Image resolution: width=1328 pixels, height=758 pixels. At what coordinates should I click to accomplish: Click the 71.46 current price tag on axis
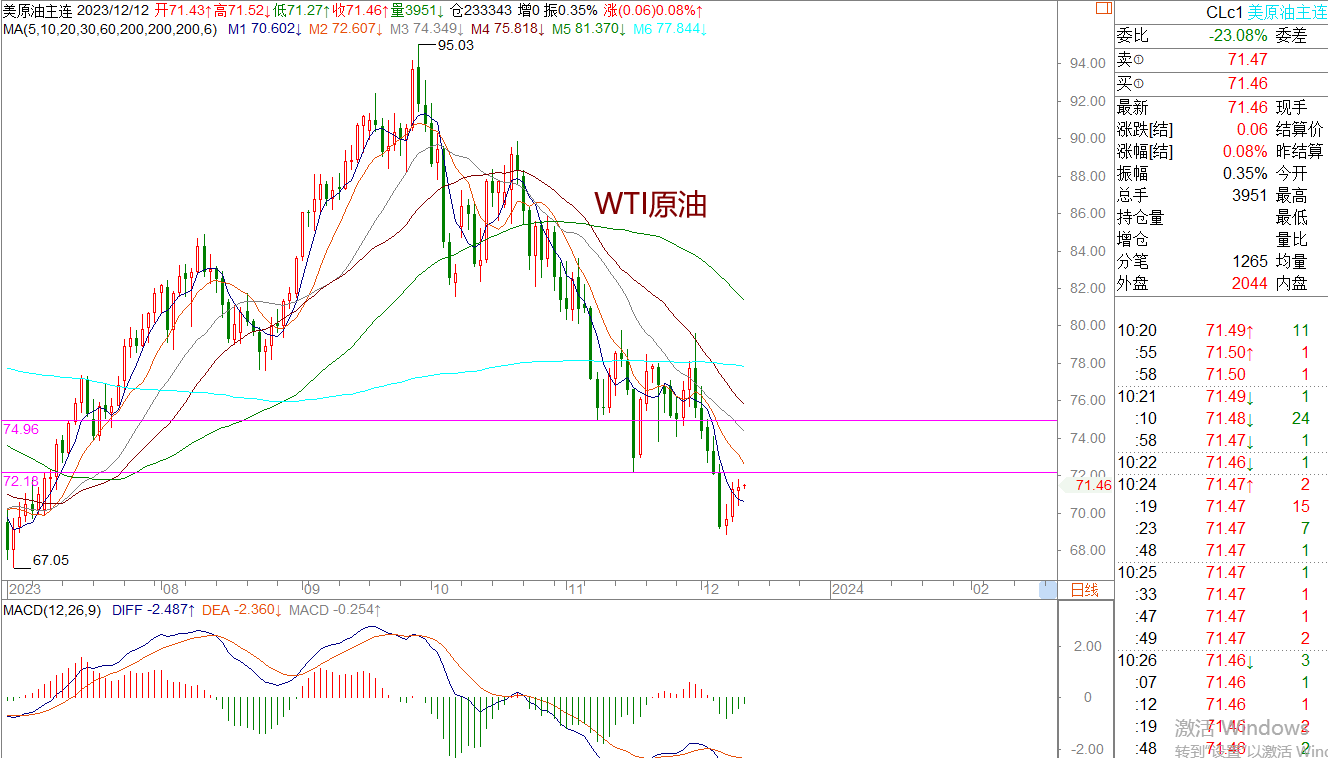pyautogui.click(x=1091, y=485)
